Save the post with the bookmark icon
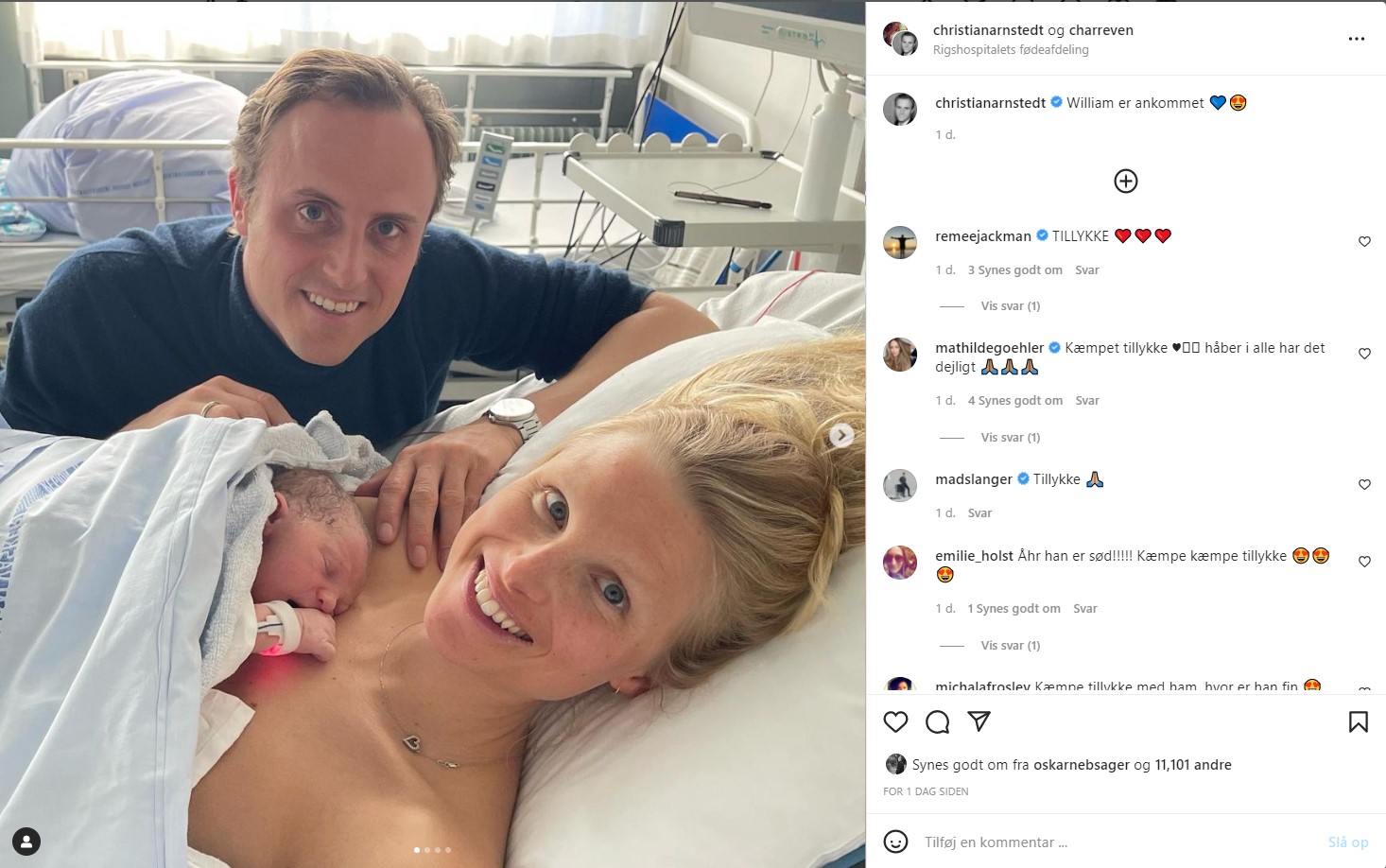Viewport: 1386px width, 868px height. [x=1358, y=722]
